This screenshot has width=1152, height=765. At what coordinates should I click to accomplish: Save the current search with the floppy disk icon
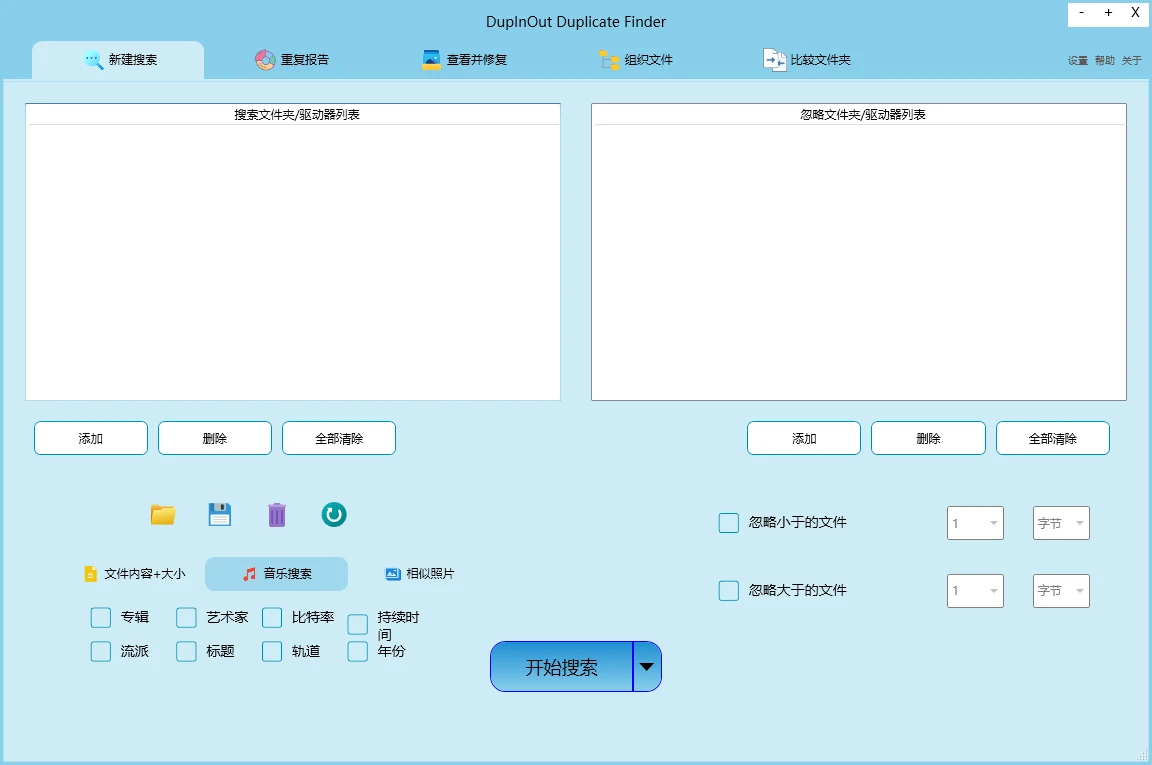pyautogui.click(x=219, y=514)
